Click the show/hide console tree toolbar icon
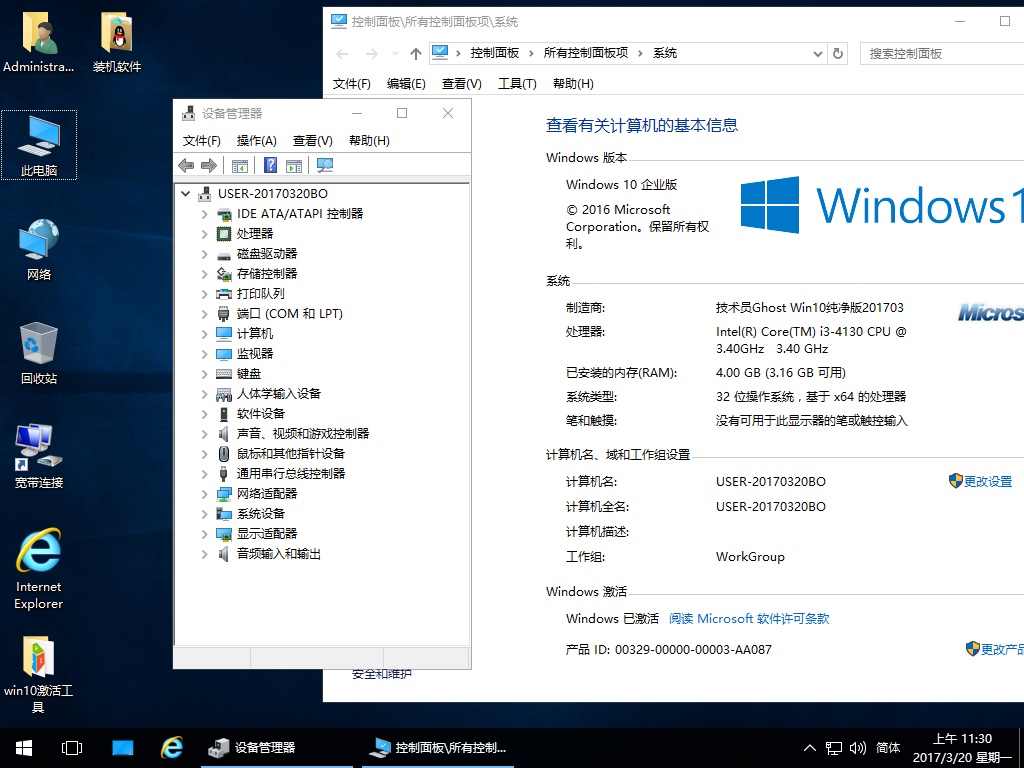This screenshot has height=768, width=1024. click(x=240, y=166)
